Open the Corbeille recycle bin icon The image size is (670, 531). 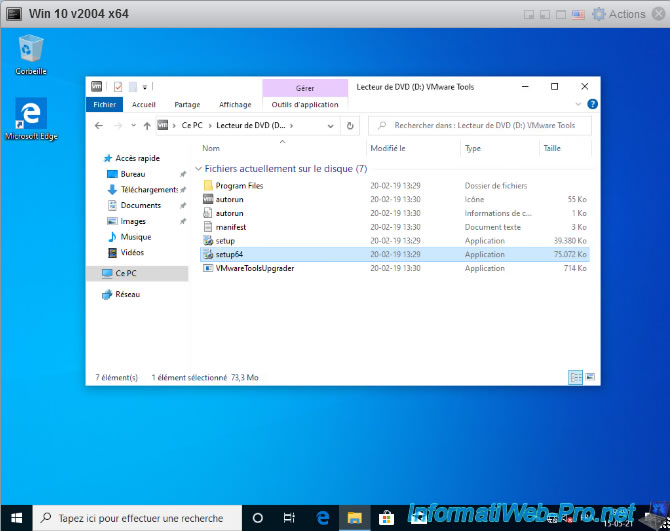[31, 49]
